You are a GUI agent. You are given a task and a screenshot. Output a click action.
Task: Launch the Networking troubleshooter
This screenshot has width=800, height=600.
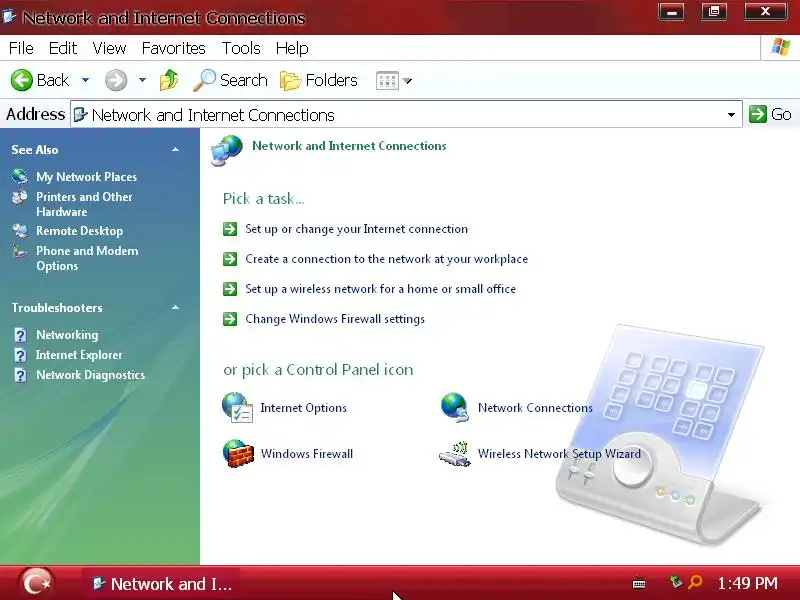click(67, 335)
